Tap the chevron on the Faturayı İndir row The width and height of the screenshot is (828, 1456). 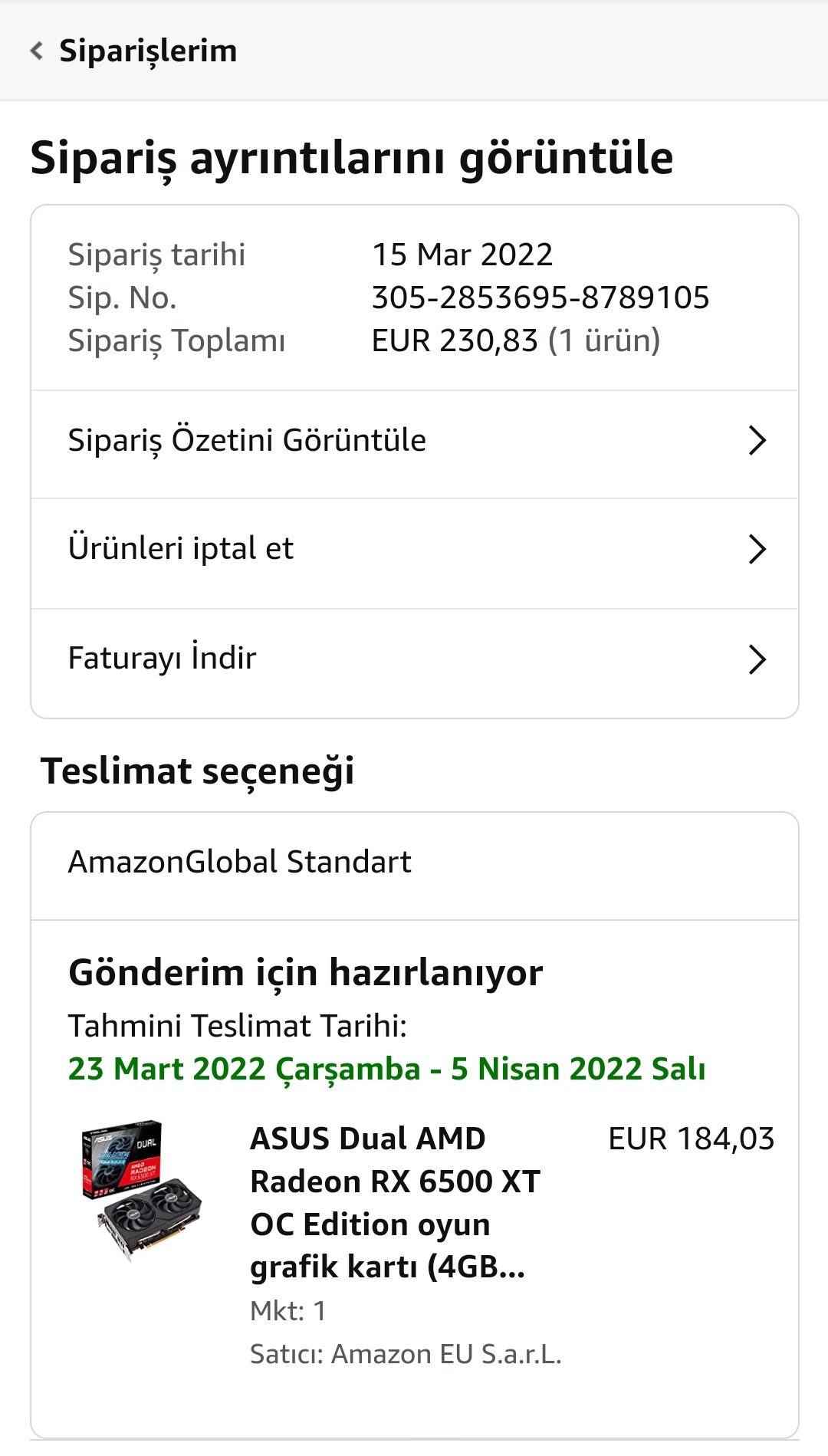757,659
